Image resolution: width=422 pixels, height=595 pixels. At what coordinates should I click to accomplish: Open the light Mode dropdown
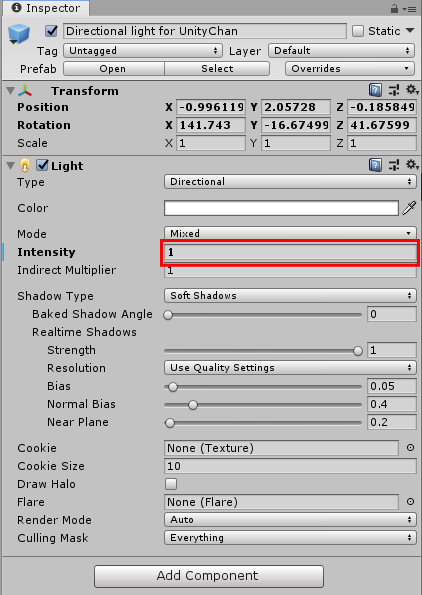(x=290, y=233)
